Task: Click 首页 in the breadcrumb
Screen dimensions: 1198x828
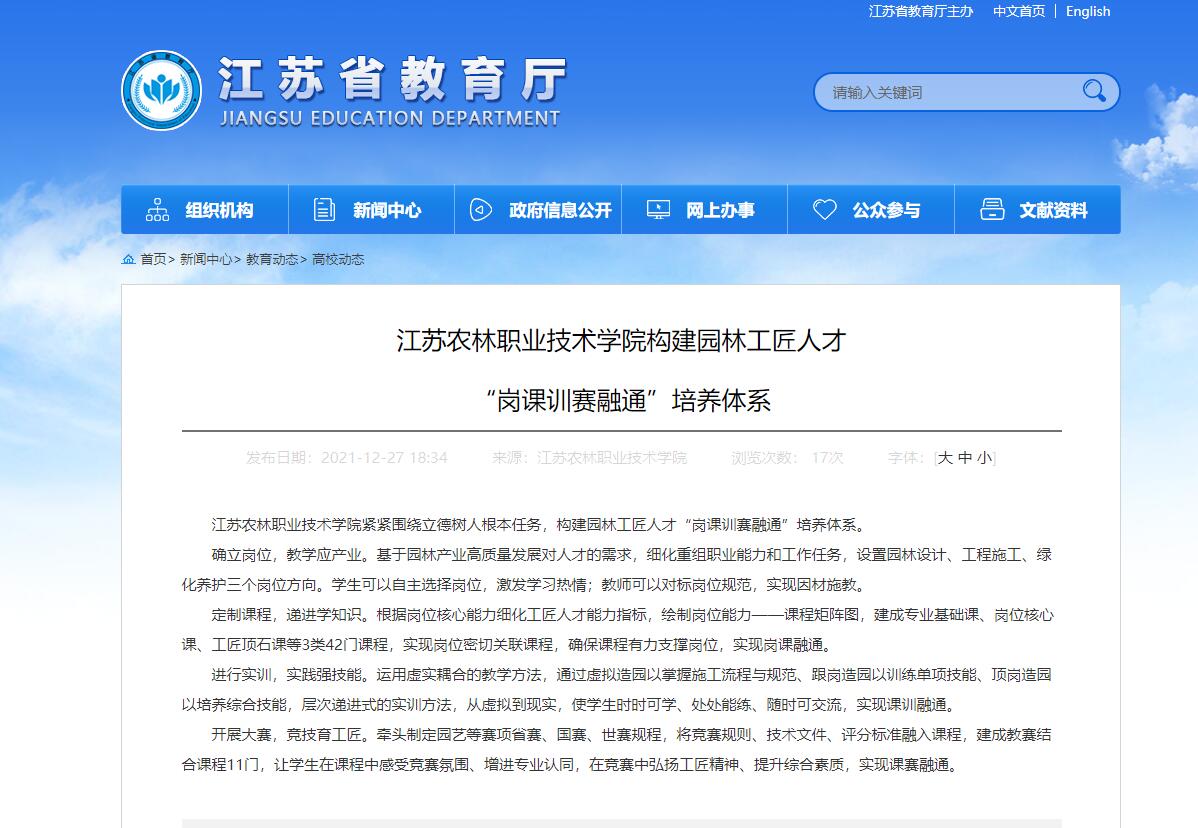Action: [153, 259]
